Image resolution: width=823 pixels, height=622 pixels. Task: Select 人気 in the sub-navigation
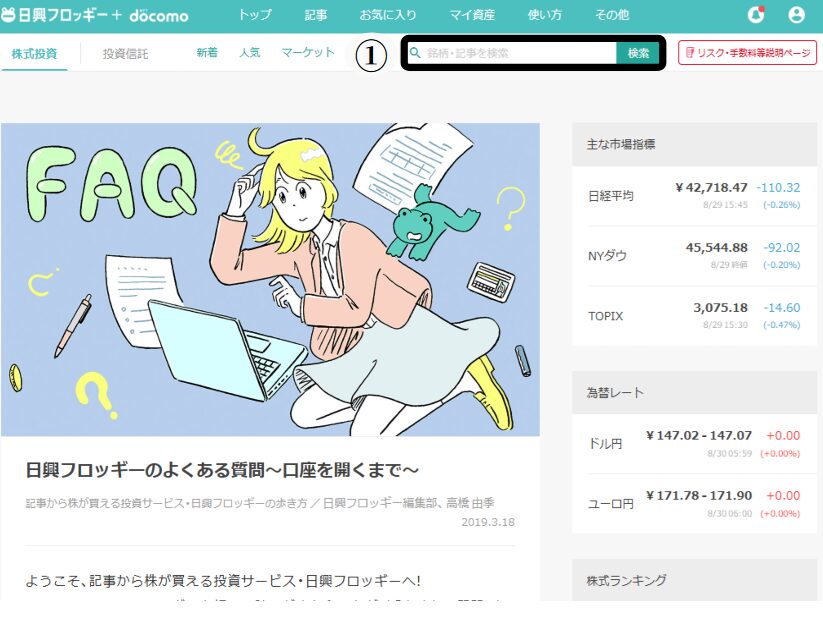[x=250, y=52]
